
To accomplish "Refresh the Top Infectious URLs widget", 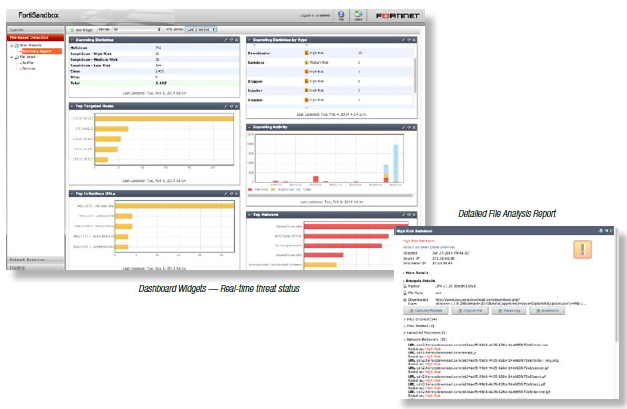I will [231, 194].
